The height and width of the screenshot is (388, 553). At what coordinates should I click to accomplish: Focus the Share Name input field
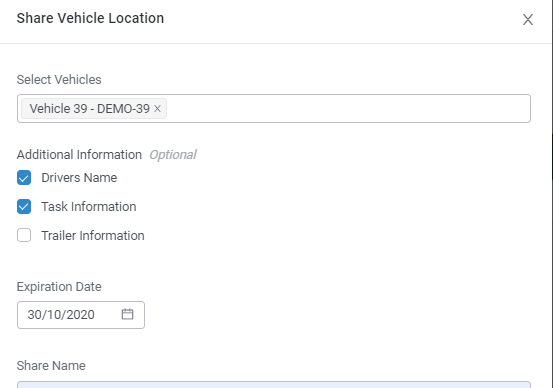[x=274, y=384]
